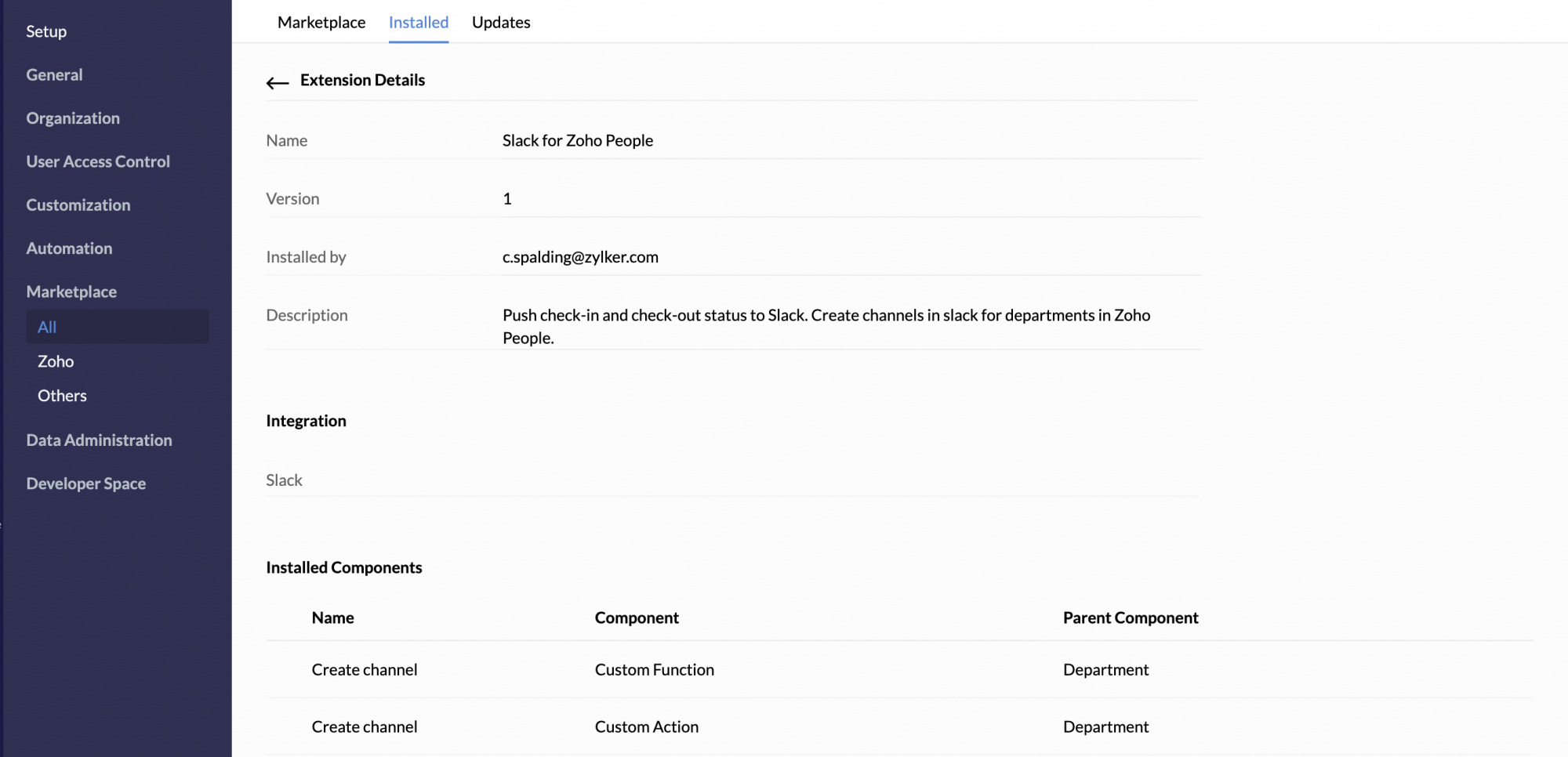
Task: Open Setup in the sidebar
Action: [x=46, y=31]
